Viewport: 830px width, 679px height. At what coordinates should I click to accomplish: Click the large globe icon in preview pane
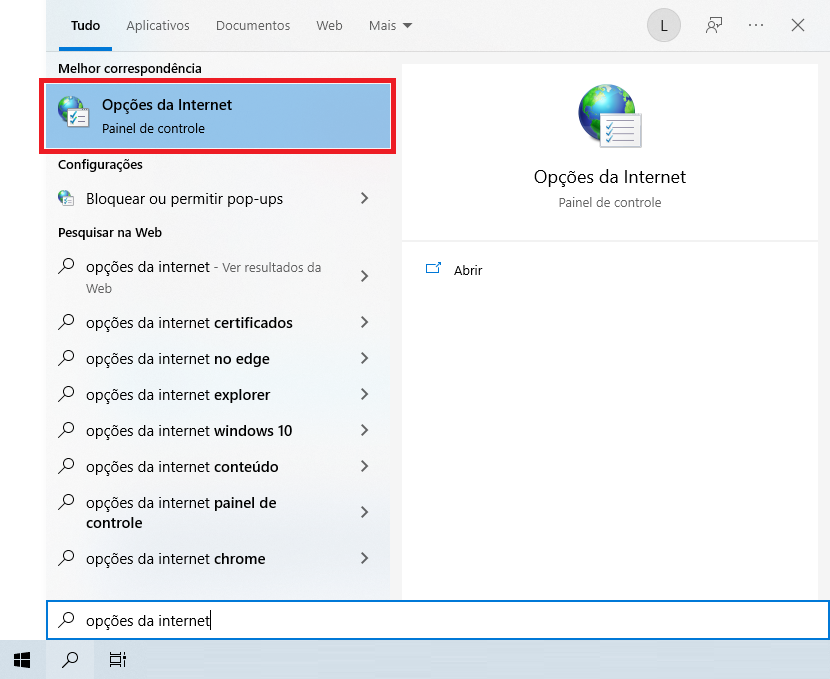(609, 114)
